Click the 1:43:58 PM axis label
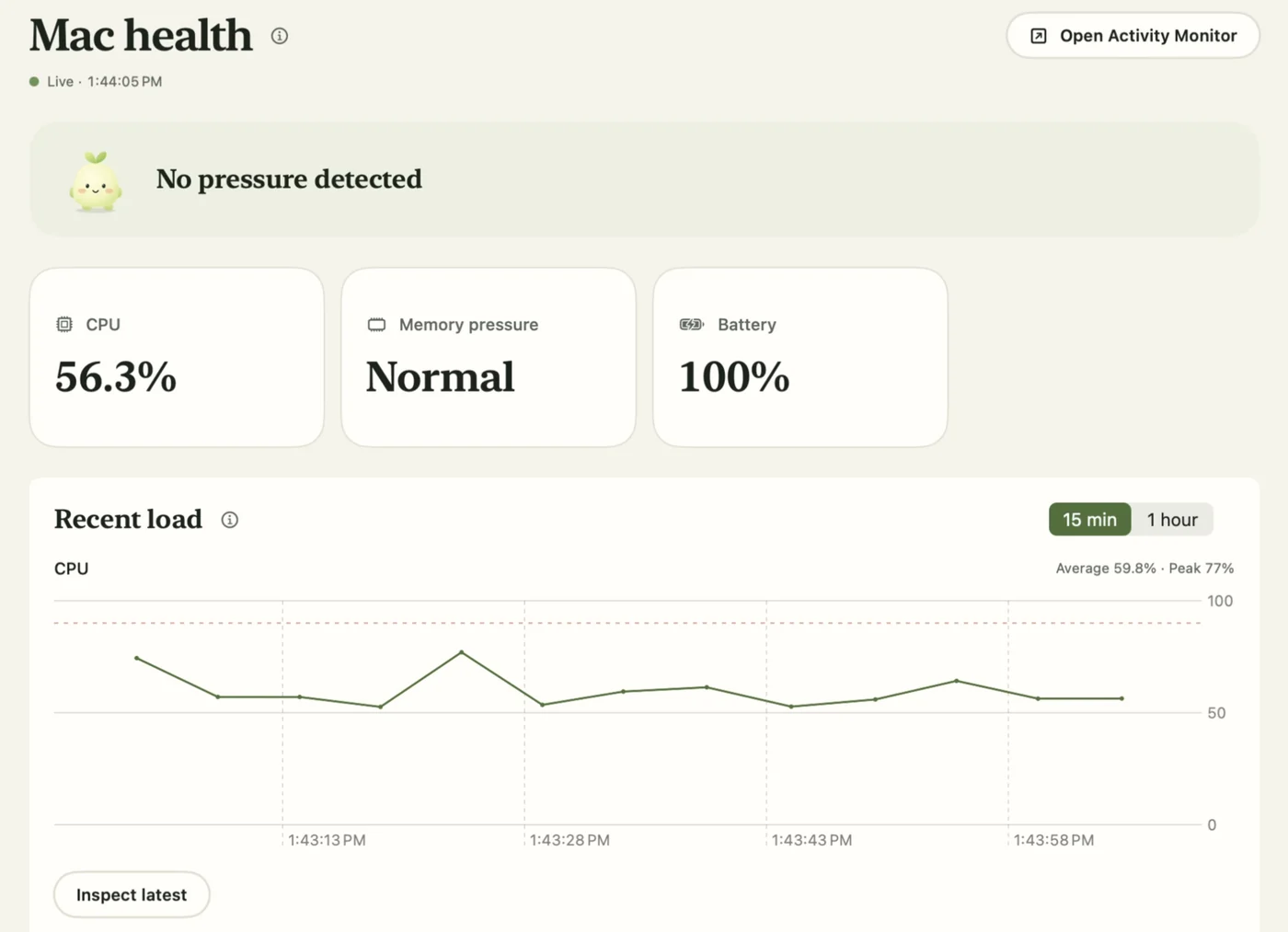This screenshot has width=1288, height=932. [x=1054, y=840]
